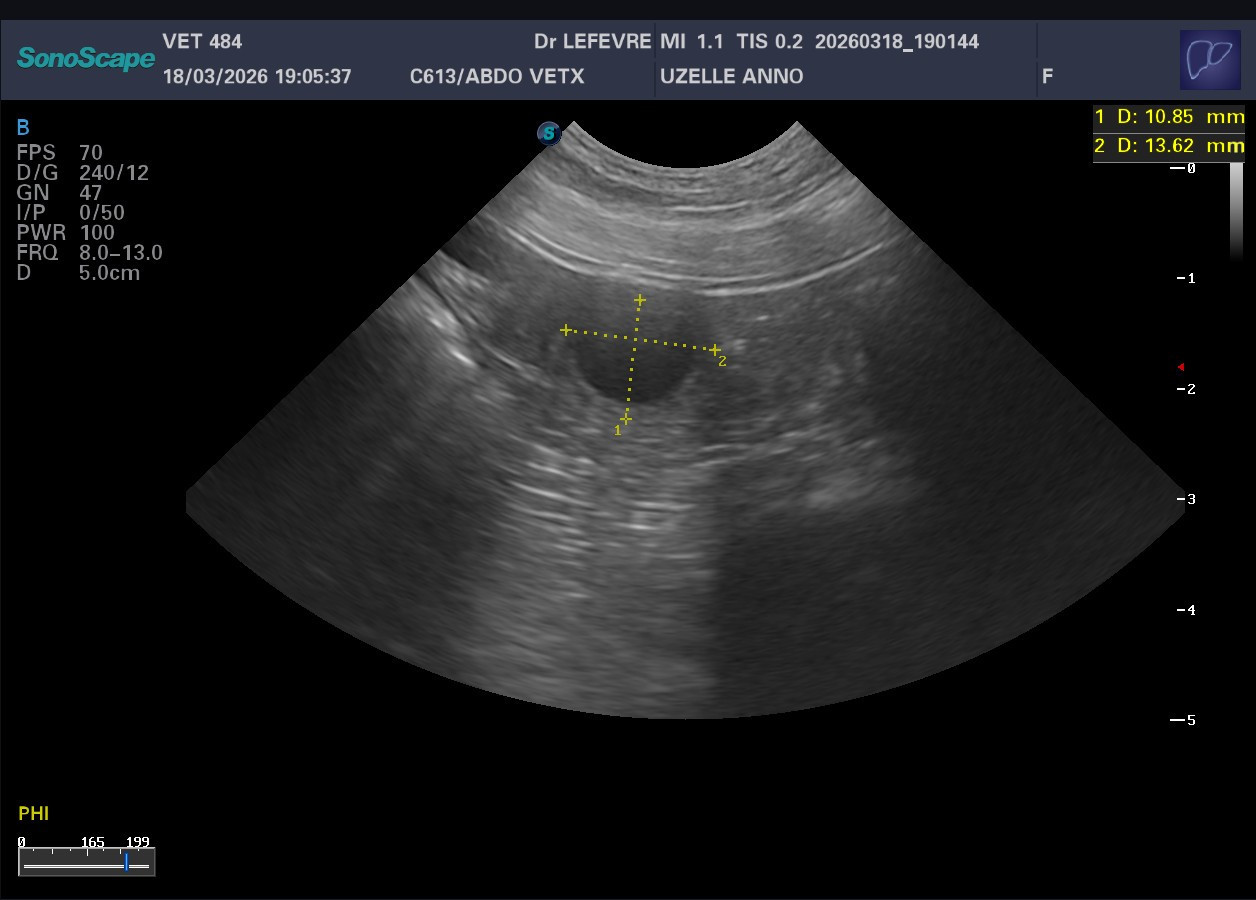Click the UZELLE ANNO patient name
This screenshot has width=1256, height=900.
731,77
